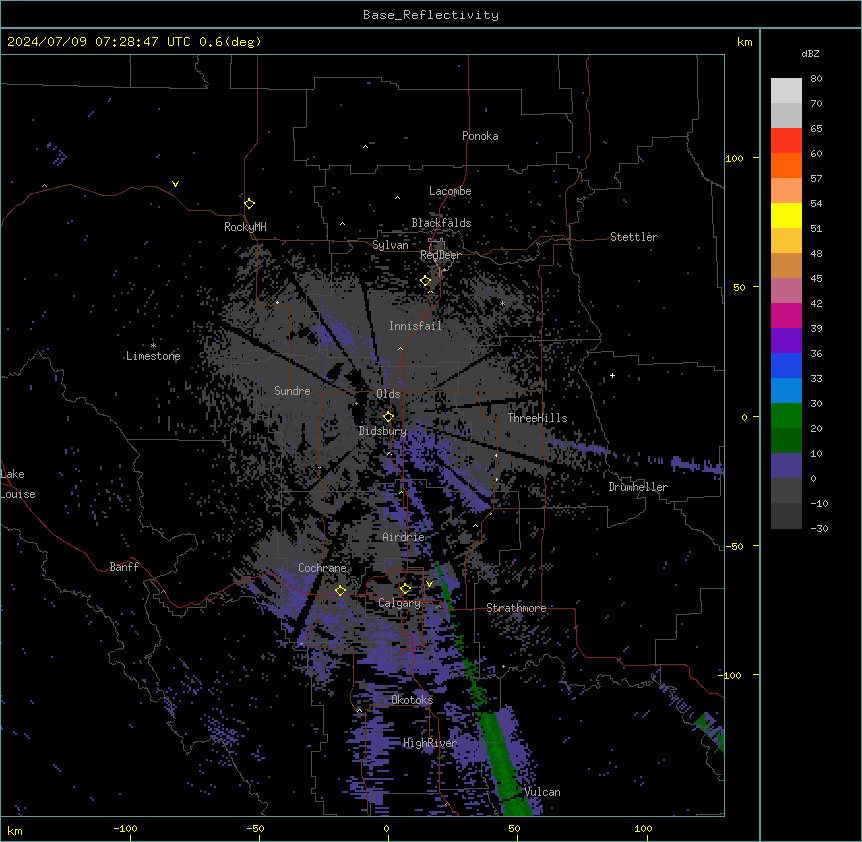
Task: Click the Airdrie city label
Action: point(404,537)
